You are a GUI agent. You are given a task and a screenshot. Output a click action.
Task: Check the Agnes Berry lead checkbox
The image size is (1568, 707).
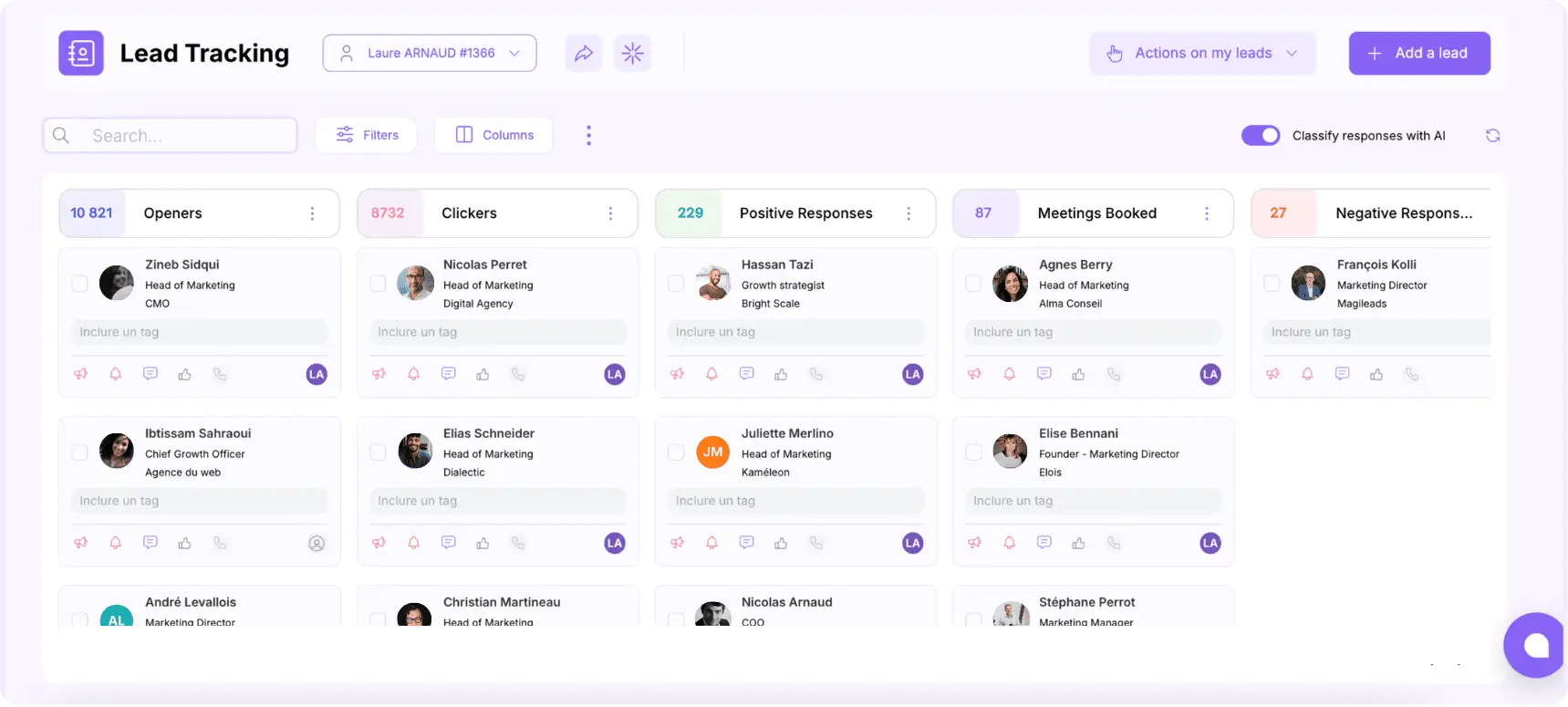974,284
